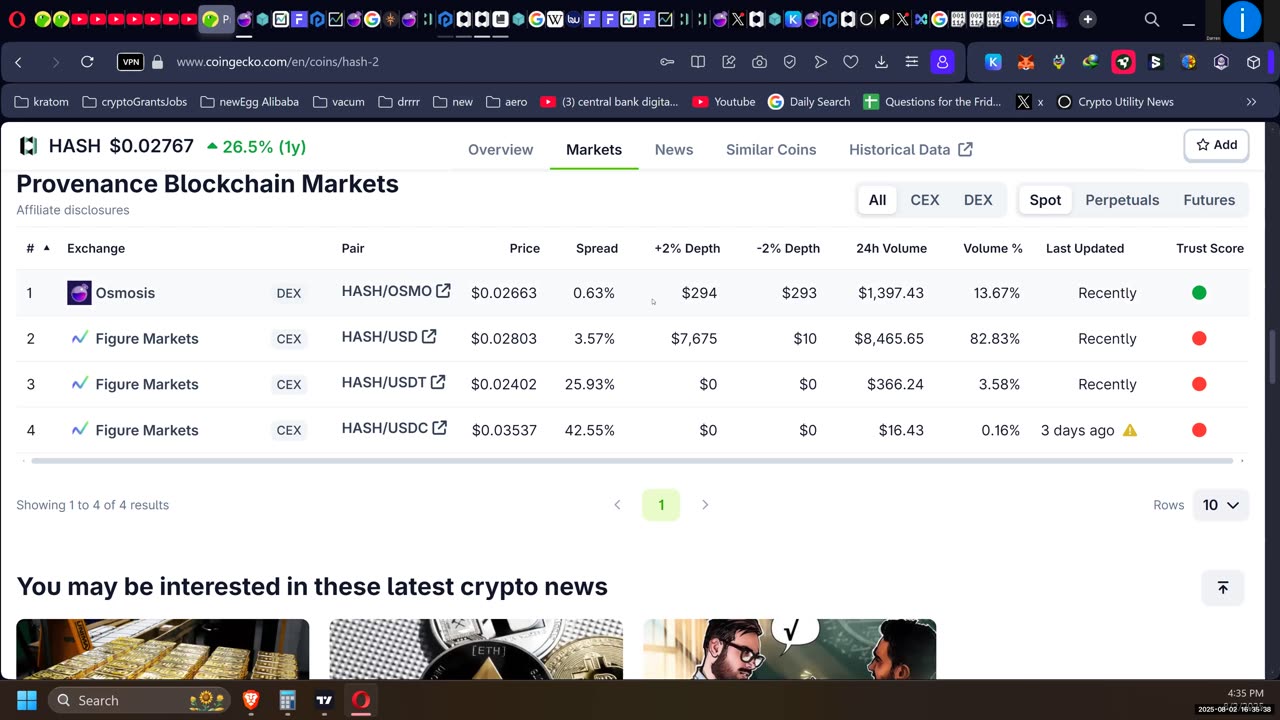Open reader mode book icon
Image resolution: width=1280 pixels, height=720 pixels.
click(698, 62)
